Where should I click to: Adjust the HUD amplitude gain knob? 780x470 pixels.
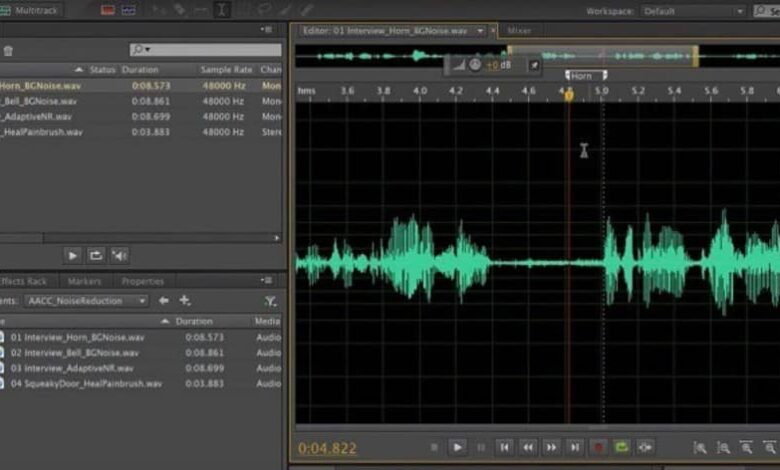[475, 65]
